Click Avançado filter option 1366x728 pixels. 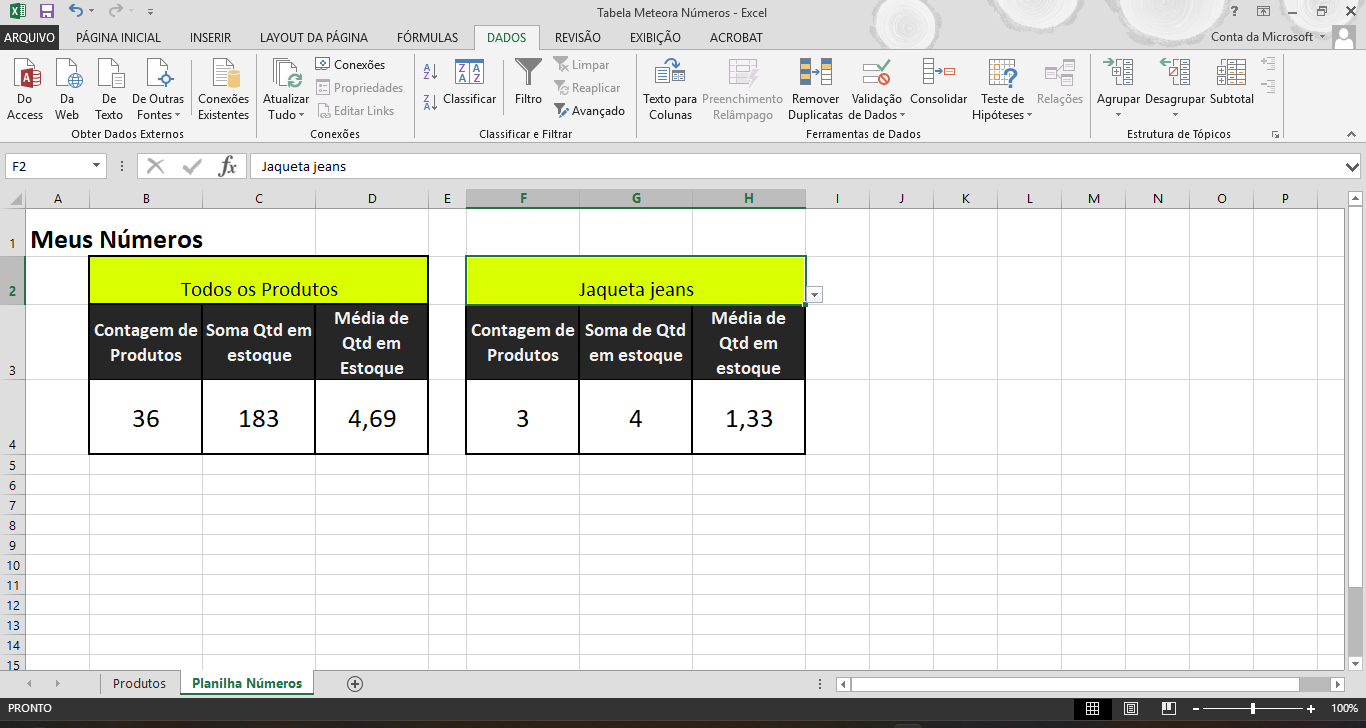(590, 111)
